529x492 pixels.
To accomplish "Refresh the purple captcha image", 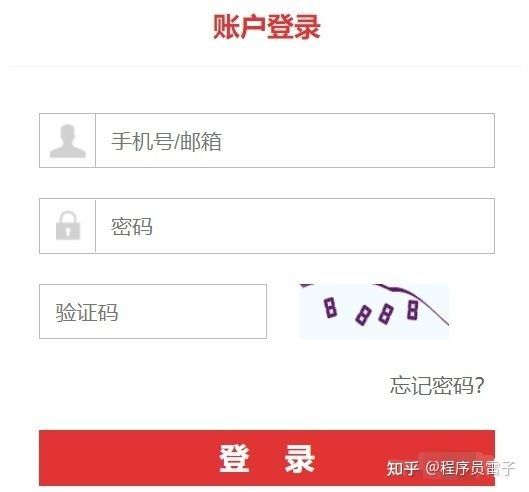I will pos(374,311).
